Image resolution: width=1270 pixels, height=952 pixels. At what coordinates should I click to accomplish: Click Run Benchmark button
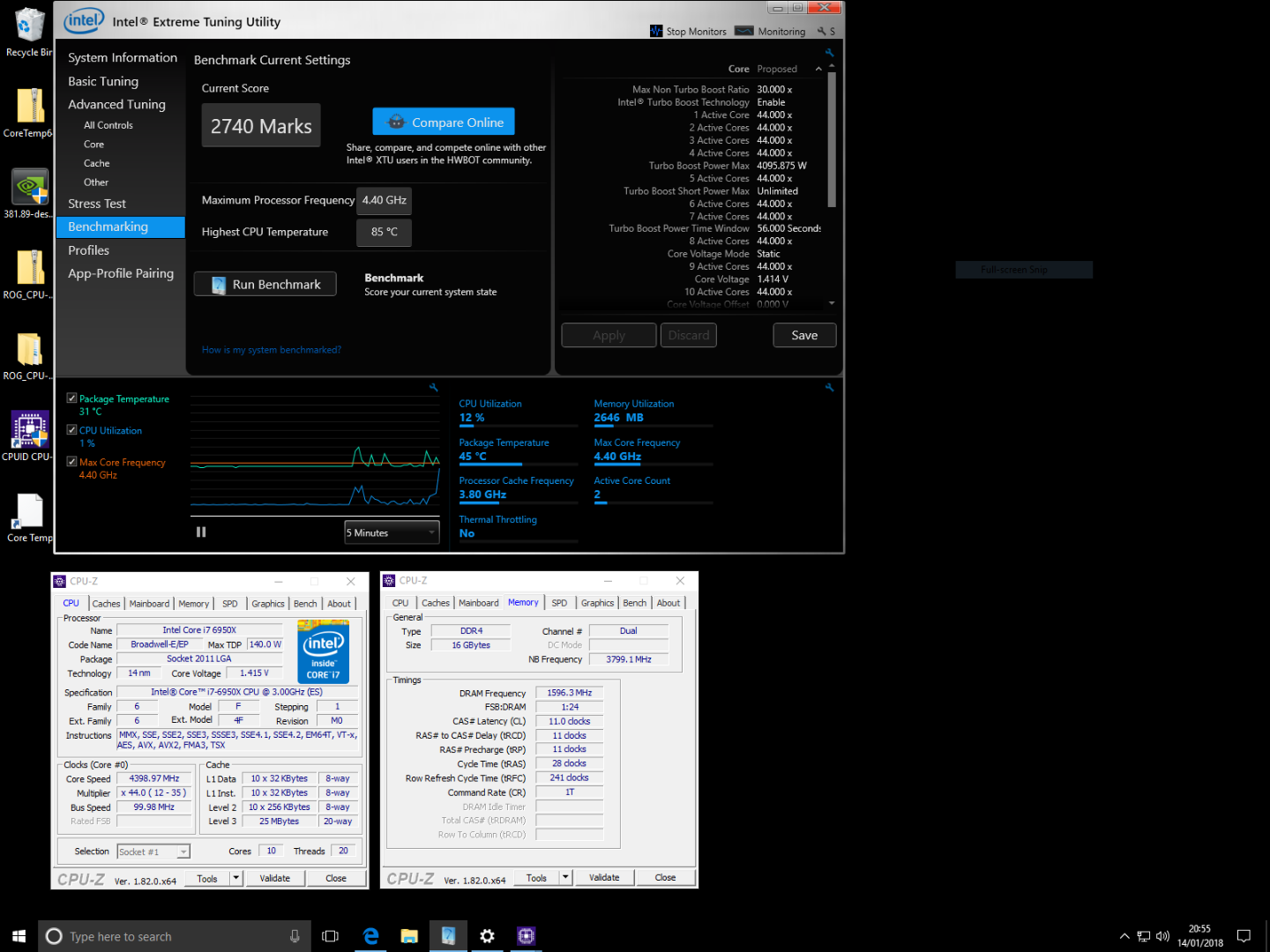(265, 284)
